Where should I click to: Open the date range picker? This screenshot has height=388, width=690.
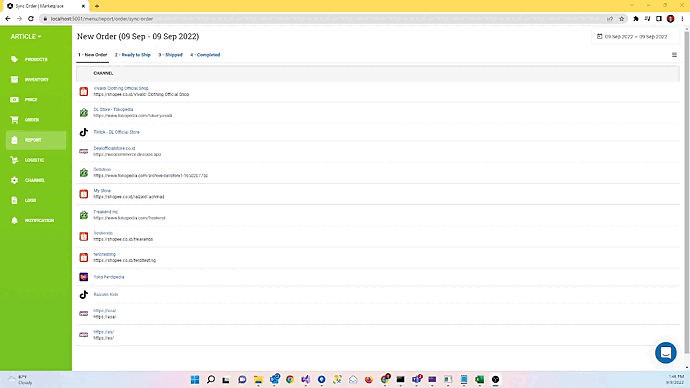pos(632,37)
